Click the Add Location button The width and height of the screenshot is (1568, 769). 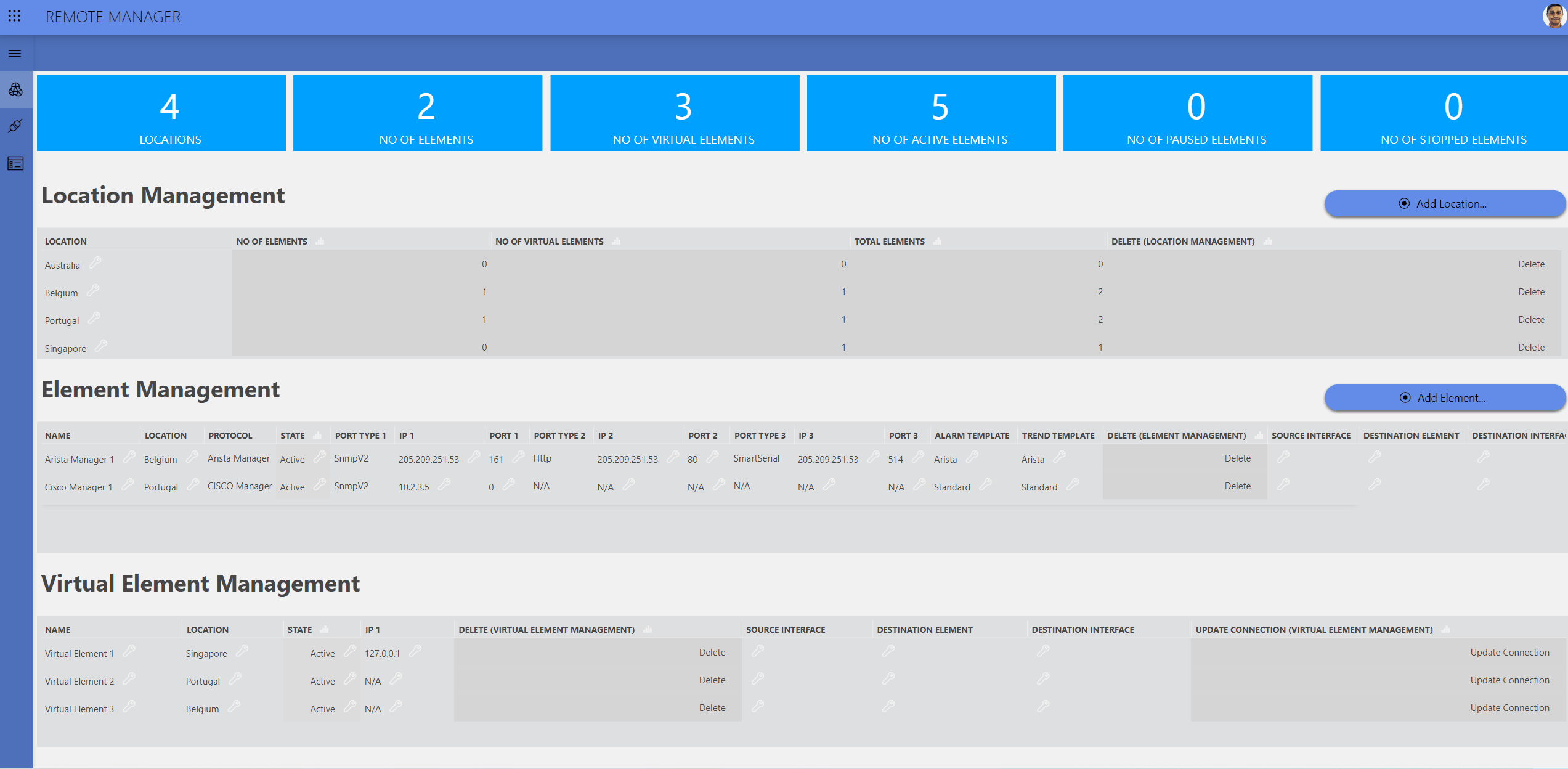click(1444, 204)
